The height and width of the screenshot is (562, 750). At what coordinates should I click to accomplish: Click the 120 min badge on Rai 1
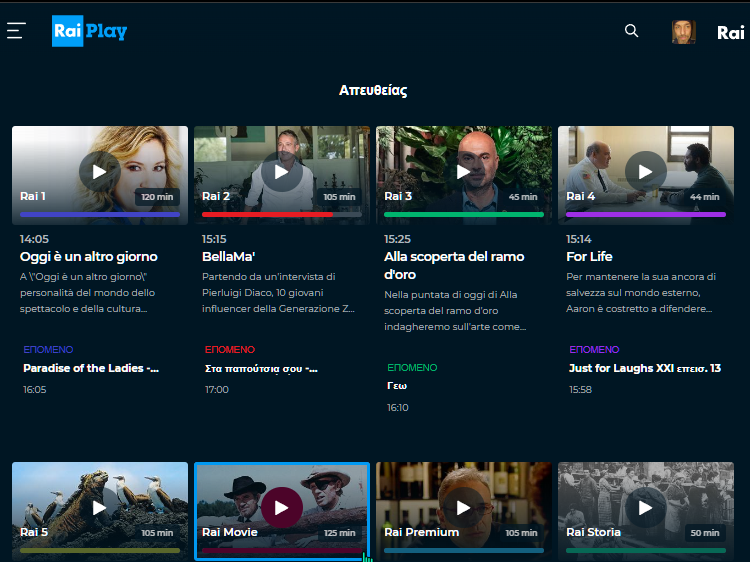[157, 197]
